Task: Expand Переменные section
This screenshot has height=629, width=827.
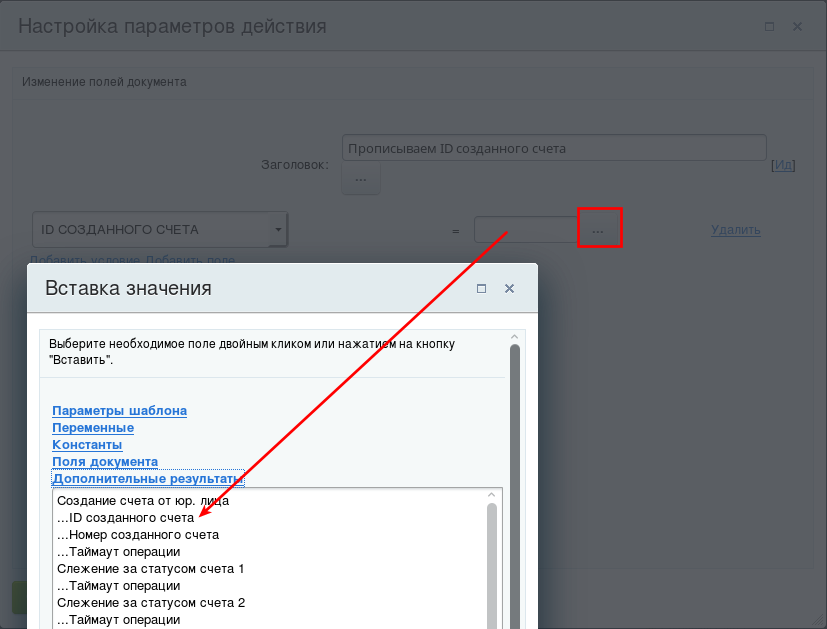Action: pos(93,428)
